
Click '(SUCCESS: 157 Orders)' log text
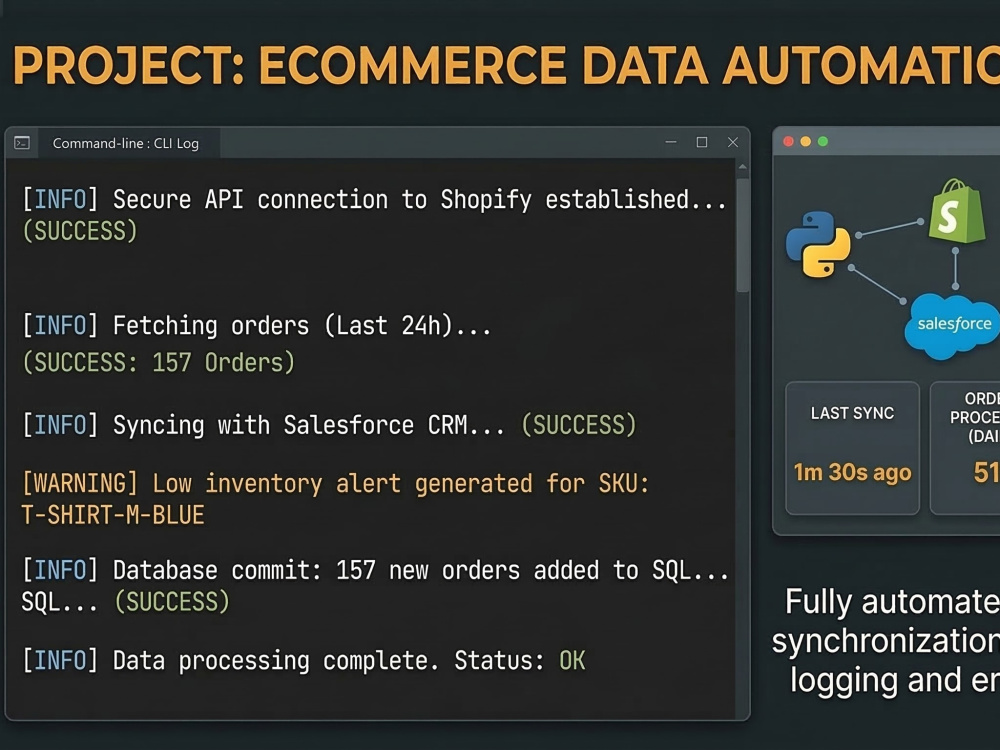[x=159, y=363]
